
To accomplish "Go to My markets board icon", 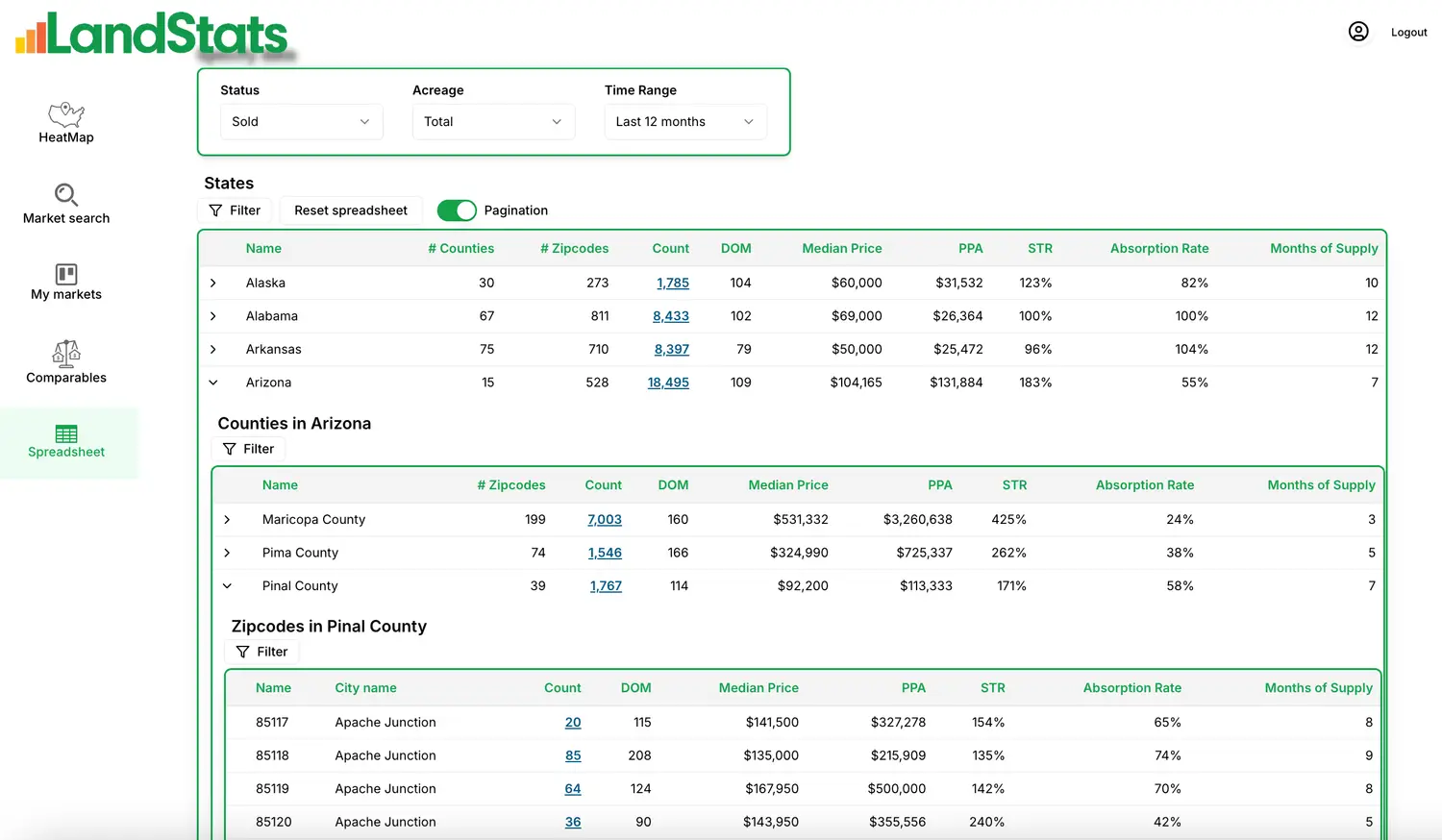I will click(66, 274).
